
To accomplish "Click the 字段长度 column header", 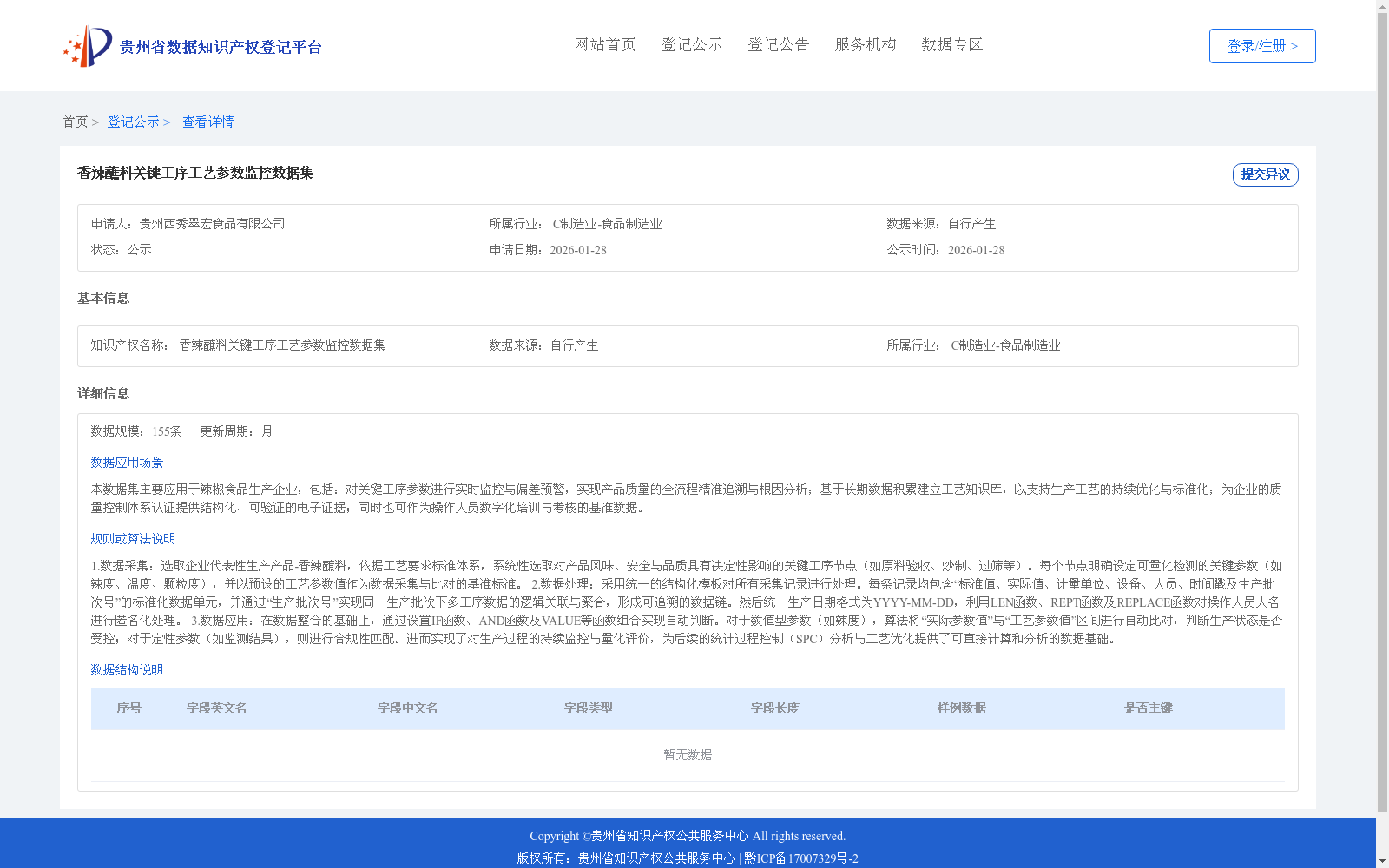I will (x=775, y=708).
